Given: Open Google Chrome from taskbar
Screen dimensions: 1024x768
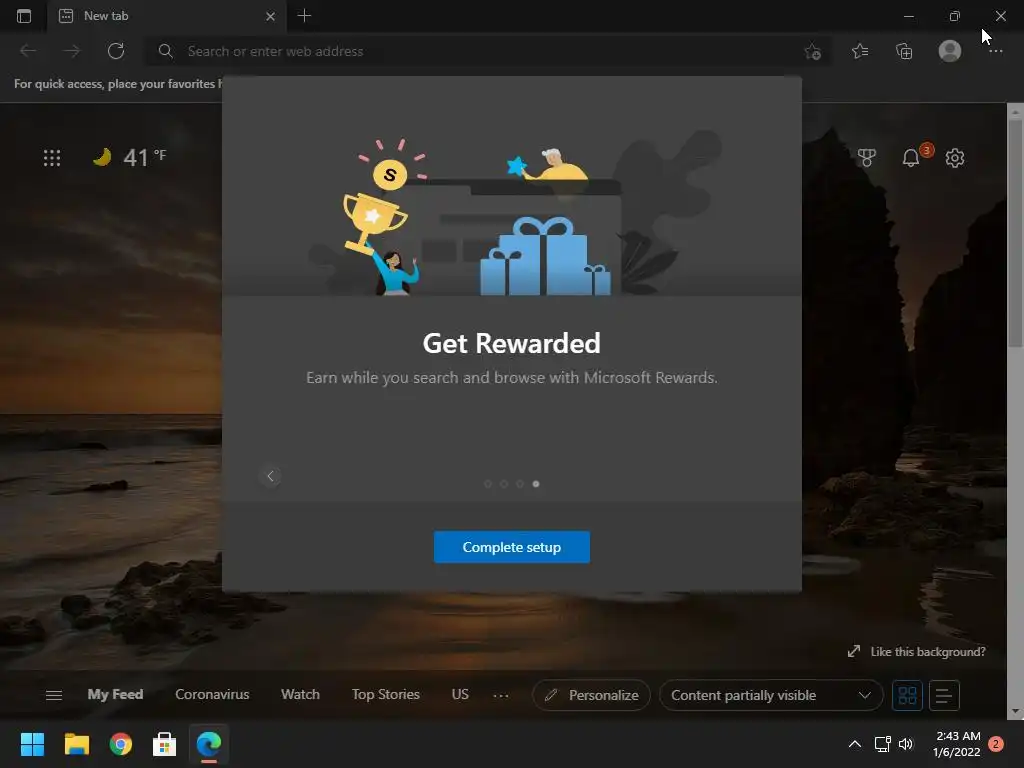Looking at the screenshot, I should (121, 744).
